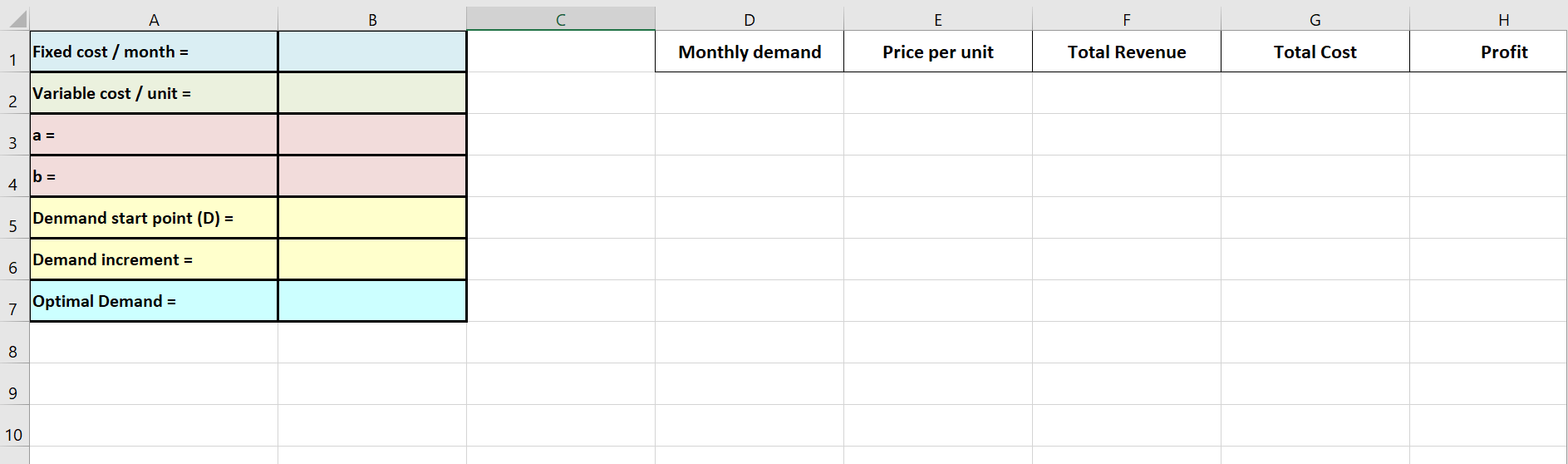Select cell E2 under Price per unit

938,93
